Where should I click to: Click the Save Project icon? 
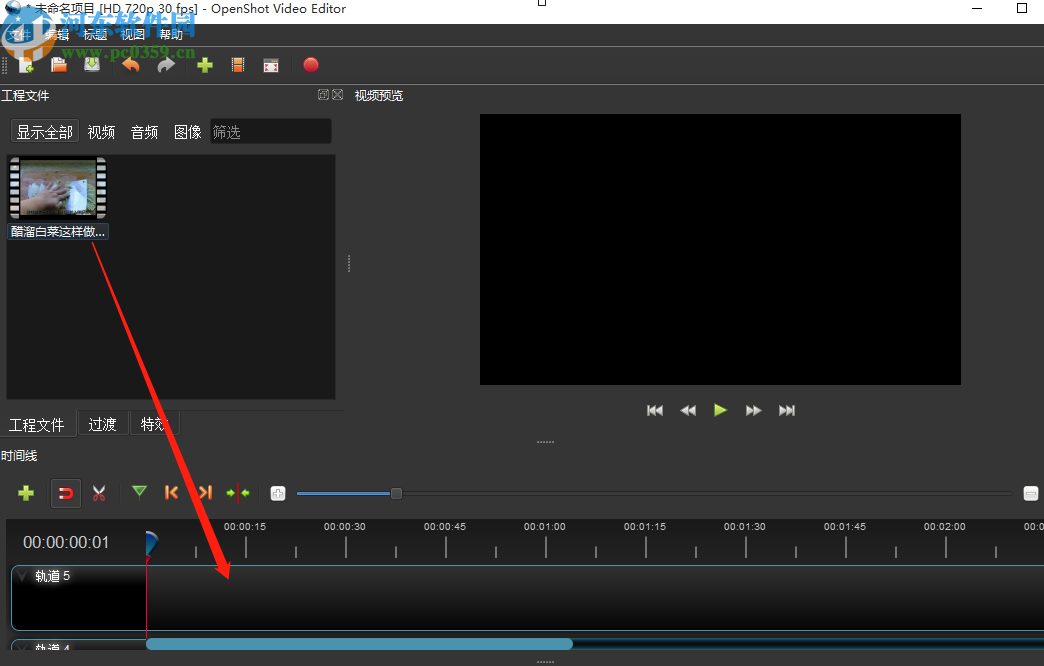(92, 65)
